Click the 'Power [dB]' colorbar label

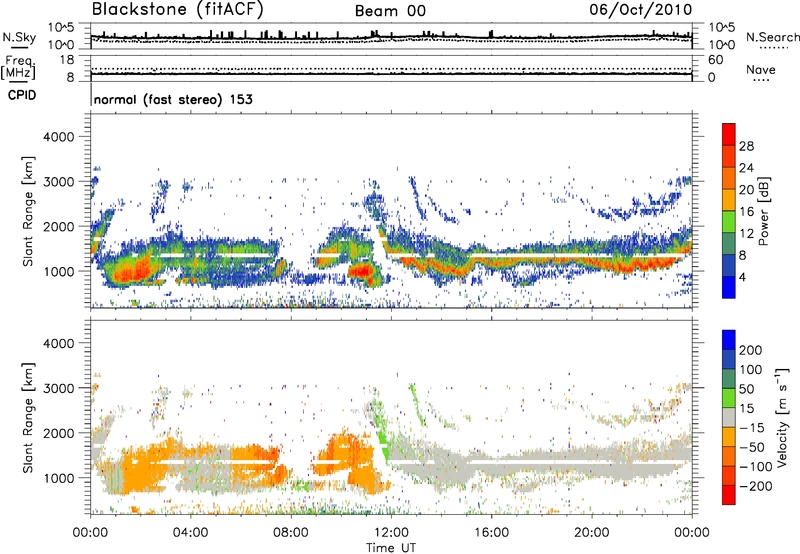point(763,211)
